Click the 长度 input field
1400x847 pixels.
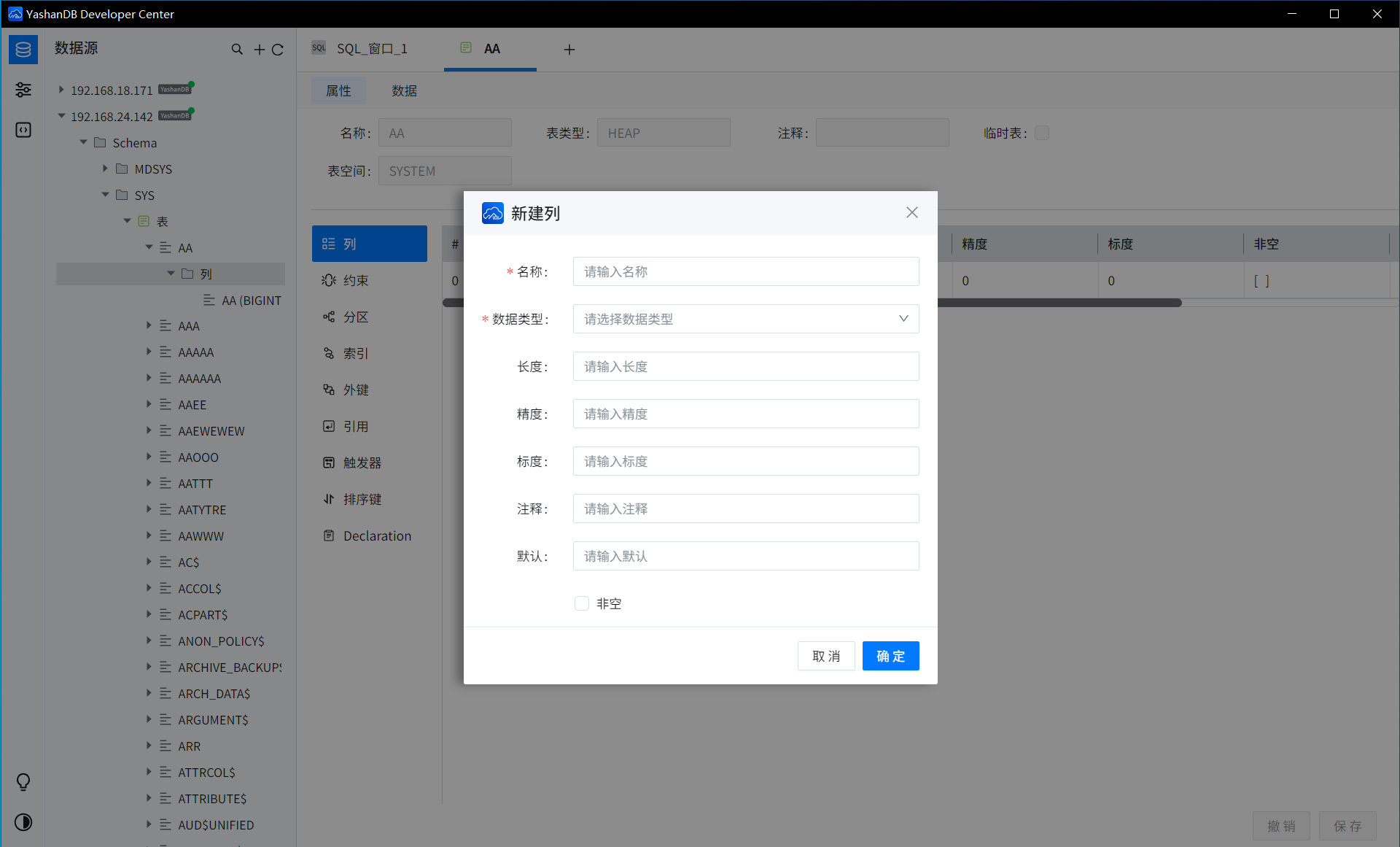[x=746, y=366]
